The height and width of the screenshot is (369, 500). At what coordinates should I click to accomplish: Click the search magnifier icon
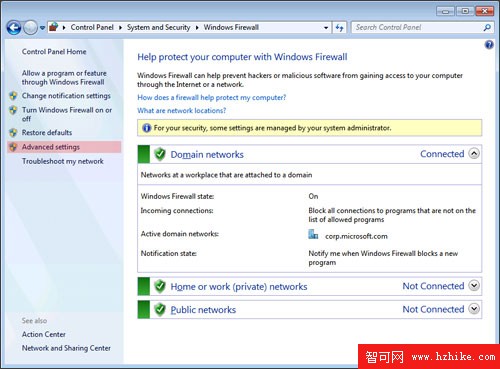coord(487,28)
